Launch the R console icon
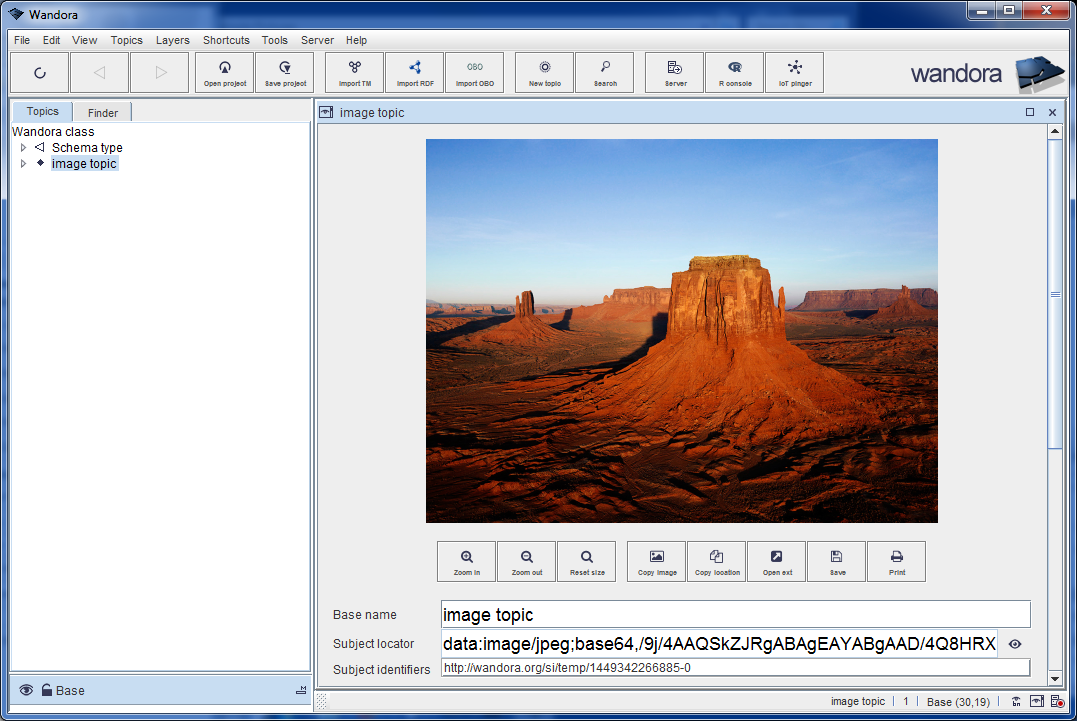The image size is (1077, 721). pos(734,72)
